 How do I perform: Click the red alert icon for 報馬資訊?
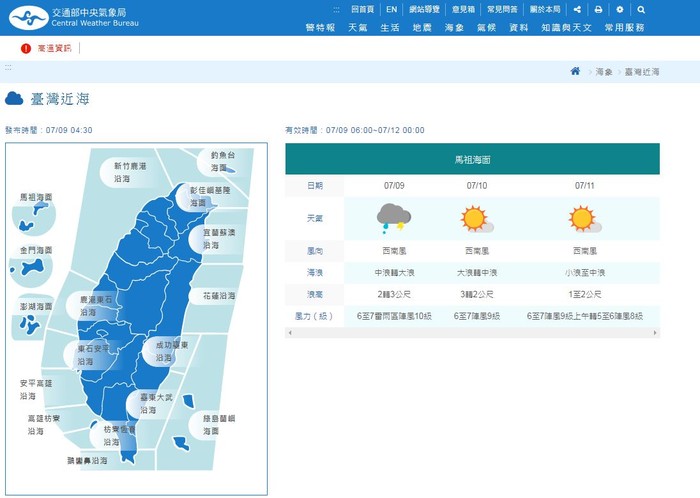point(26,48)
